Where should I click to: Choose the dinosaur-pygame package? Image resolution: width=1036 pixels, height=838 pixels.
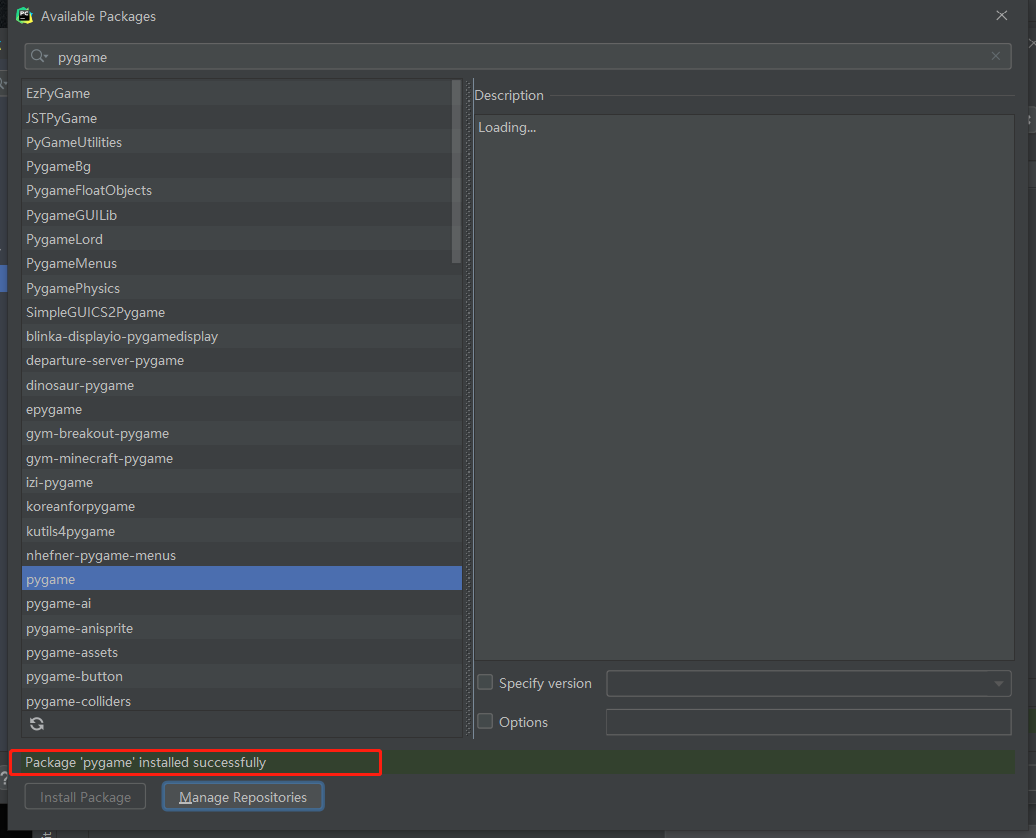point(242,385)
